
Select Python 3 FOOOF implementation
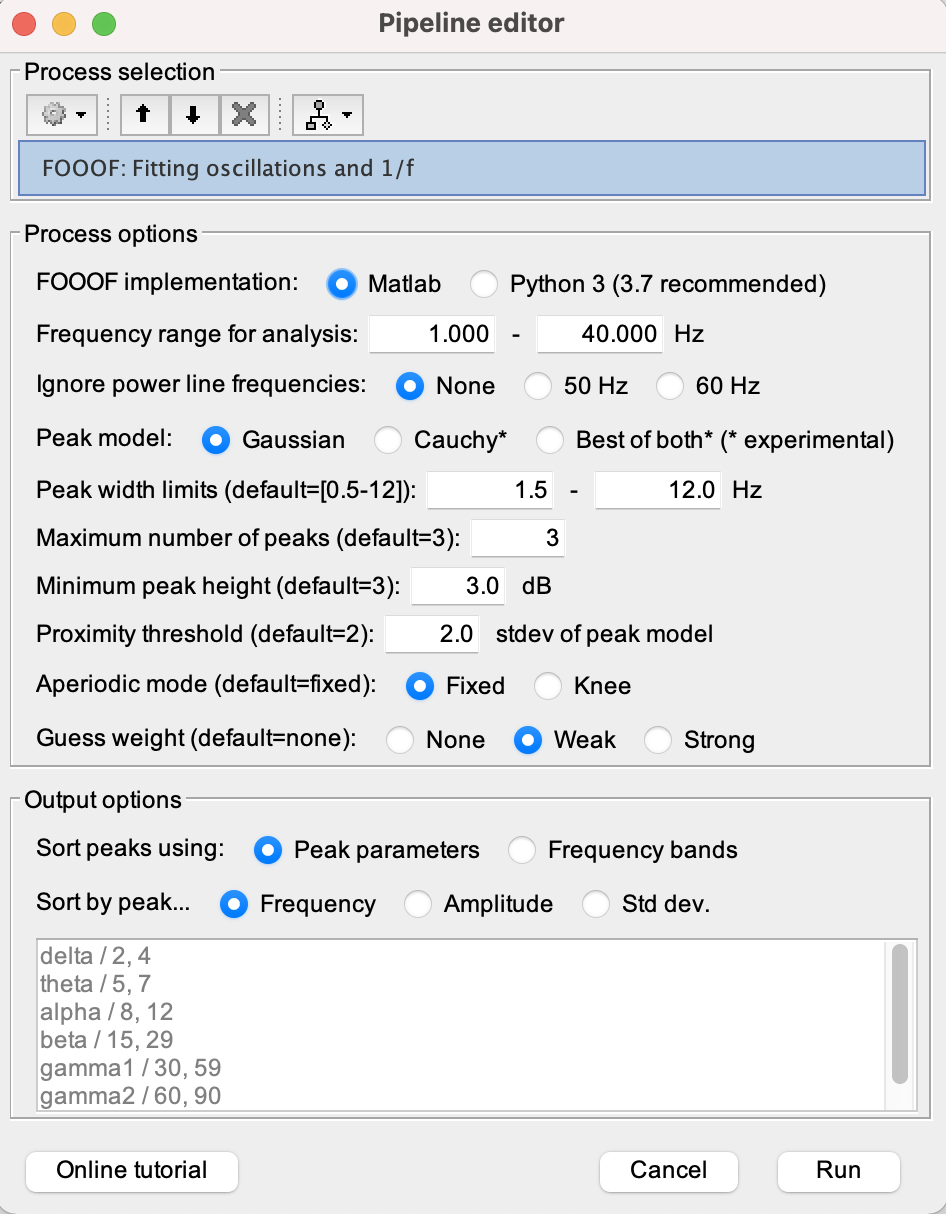pyautogui.click(x=485, y=284)
